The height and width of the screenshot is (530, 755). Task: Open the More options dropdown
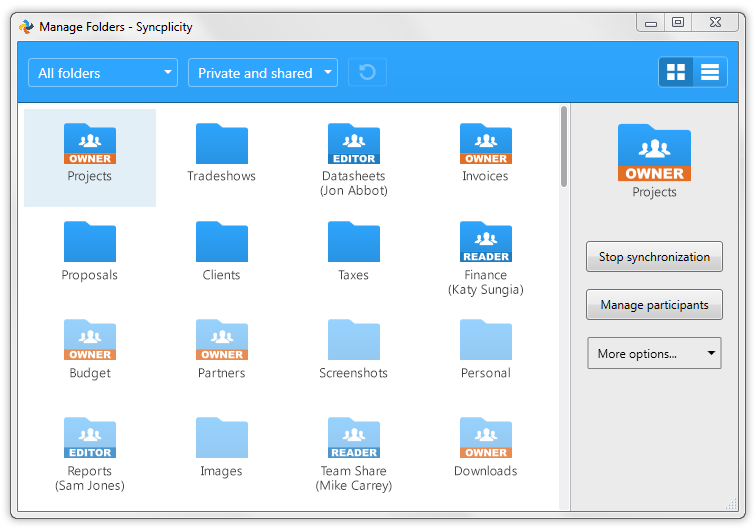point(654,353)
